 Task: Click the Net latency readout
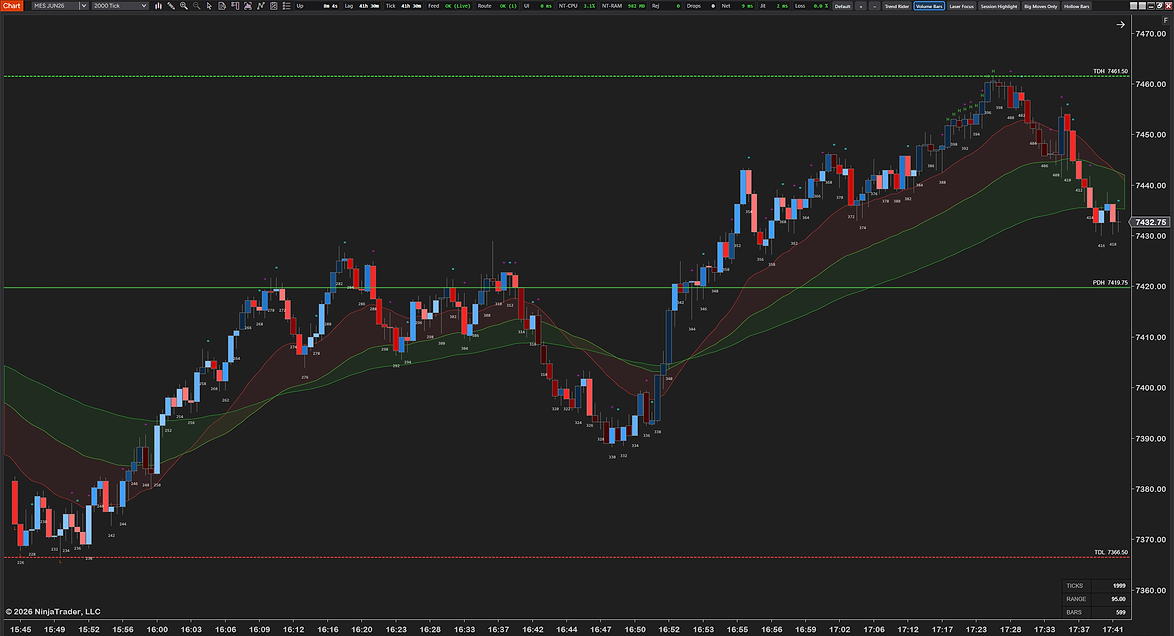[737, 6]
